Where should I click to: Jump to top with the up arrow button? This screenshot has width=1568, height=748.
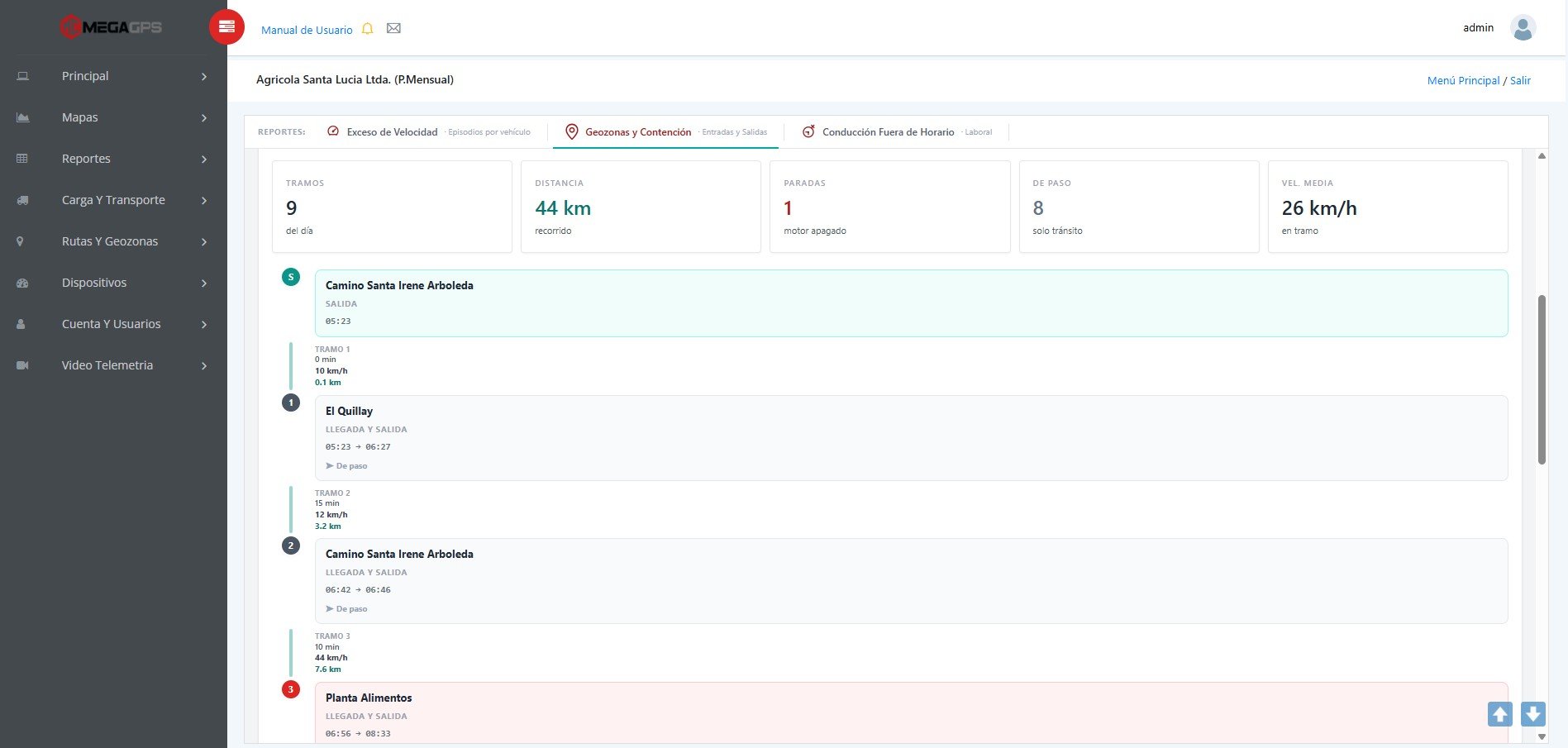[x=1500, y=714]
